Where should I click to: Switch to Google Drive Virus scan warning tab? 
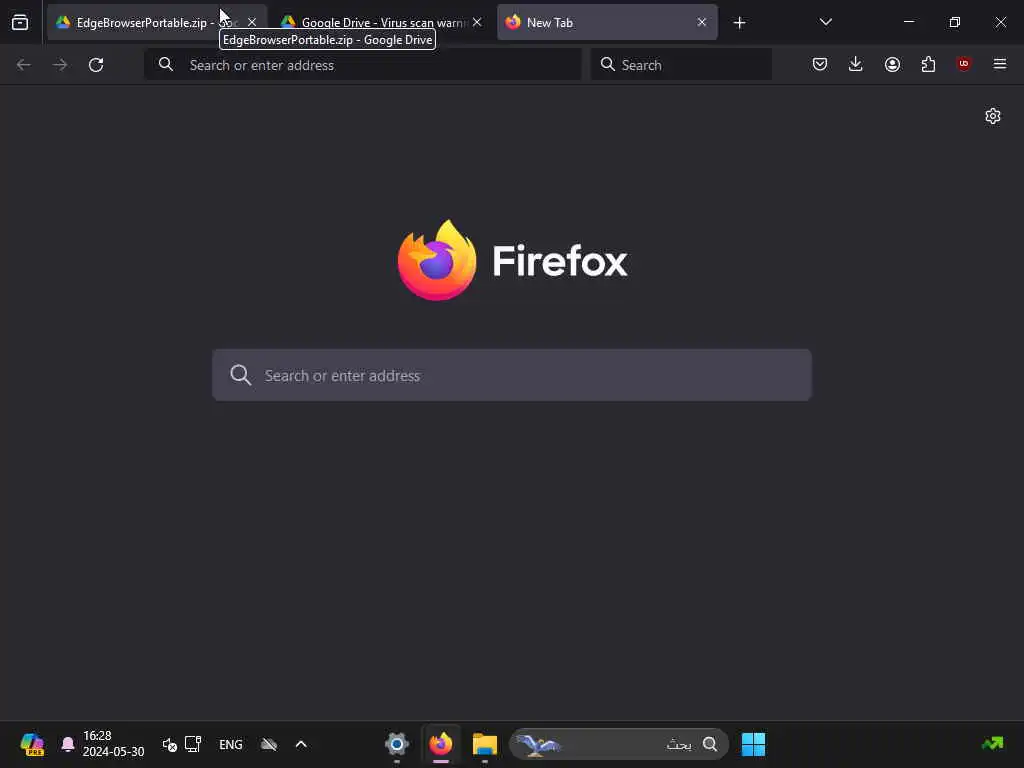tap(382, 22)
